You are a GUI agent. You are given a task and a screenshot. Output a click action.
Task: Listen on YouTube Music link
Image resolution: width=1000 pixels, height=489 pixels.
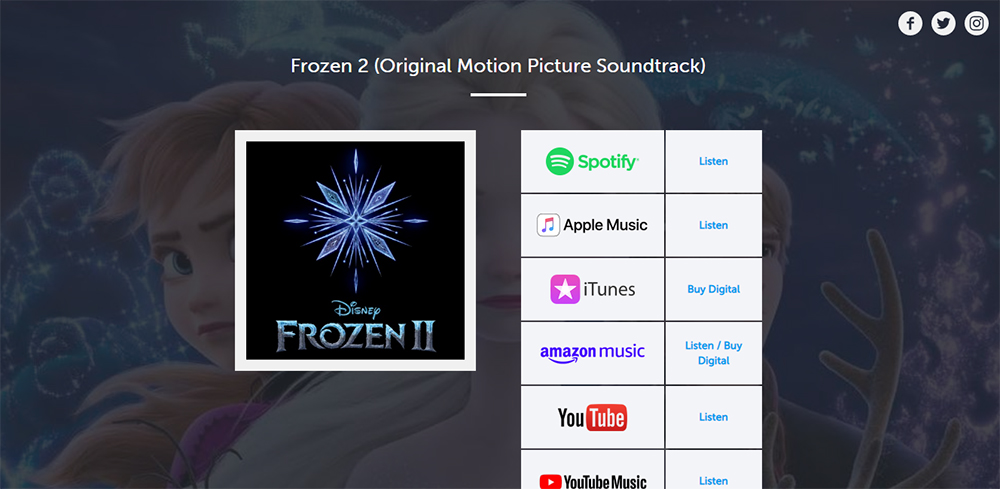(x=713, y=481)
